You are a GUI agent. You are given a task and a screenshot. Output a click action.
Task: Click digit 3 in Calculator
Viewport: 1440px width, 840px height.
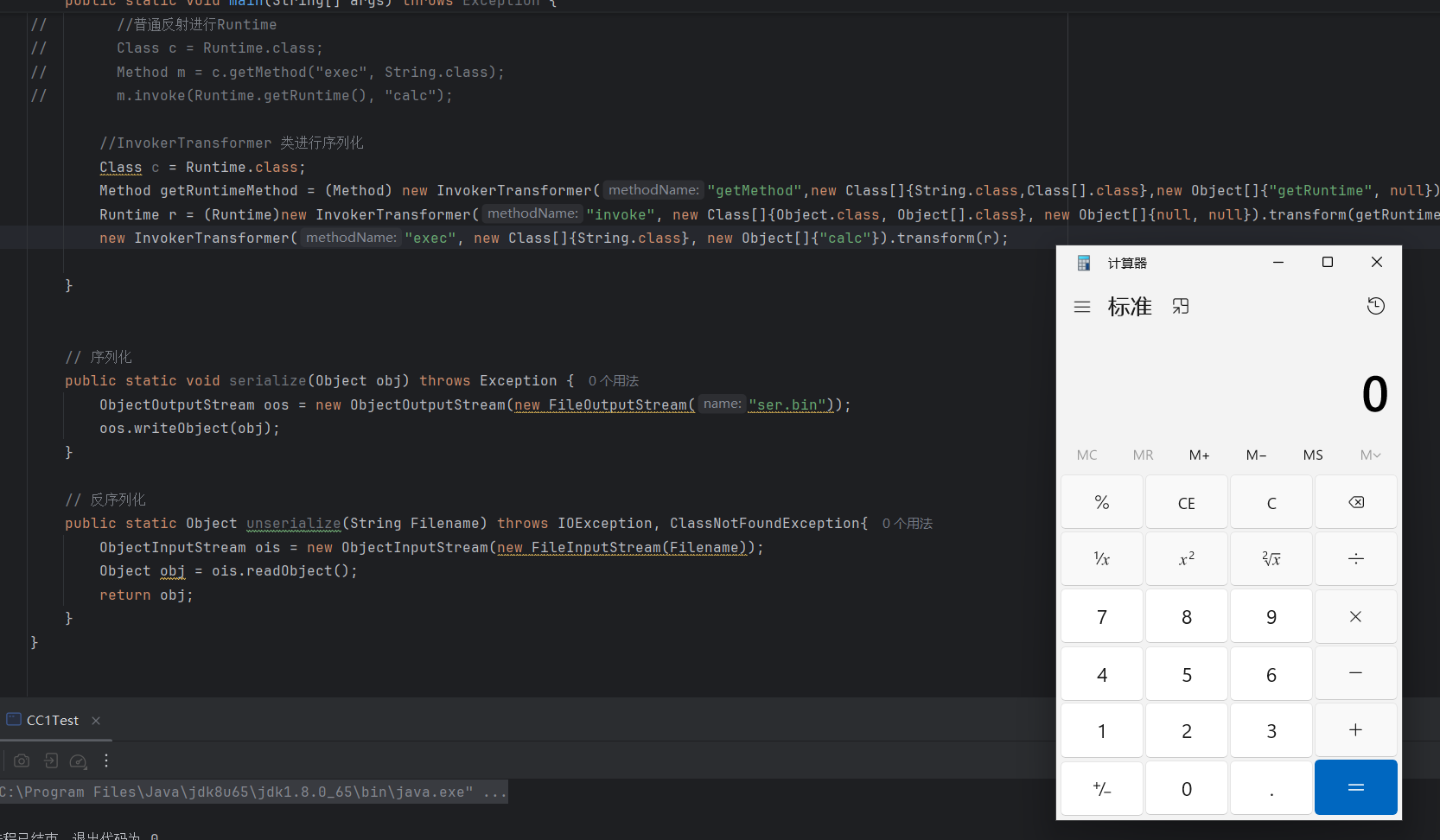(x=1271, y=730)
